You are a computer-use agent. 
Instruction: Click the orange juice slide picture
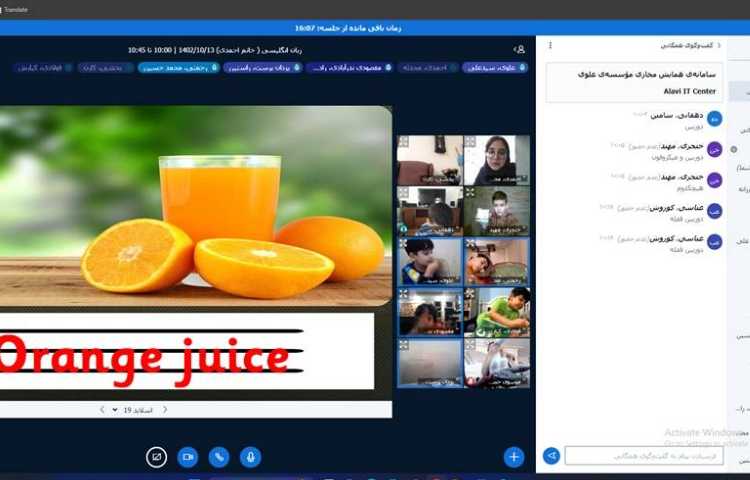(196, 206)
